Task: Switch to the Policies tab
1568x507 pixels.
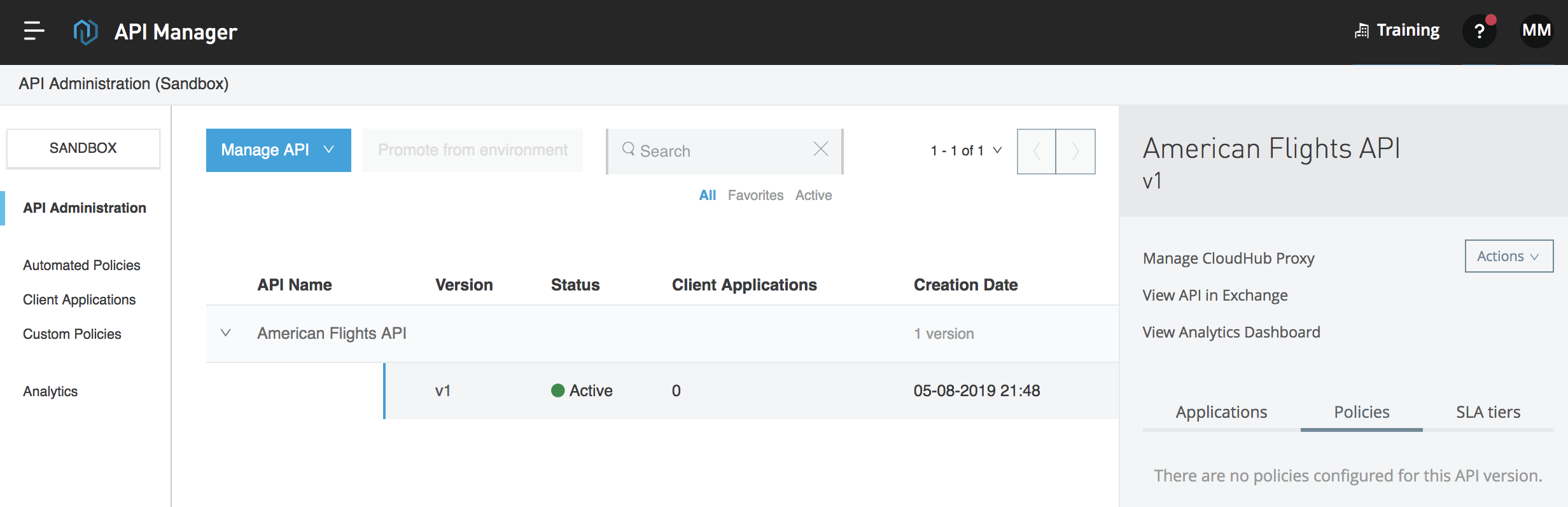Action: pyautogui.click(x=1362, y=412)
